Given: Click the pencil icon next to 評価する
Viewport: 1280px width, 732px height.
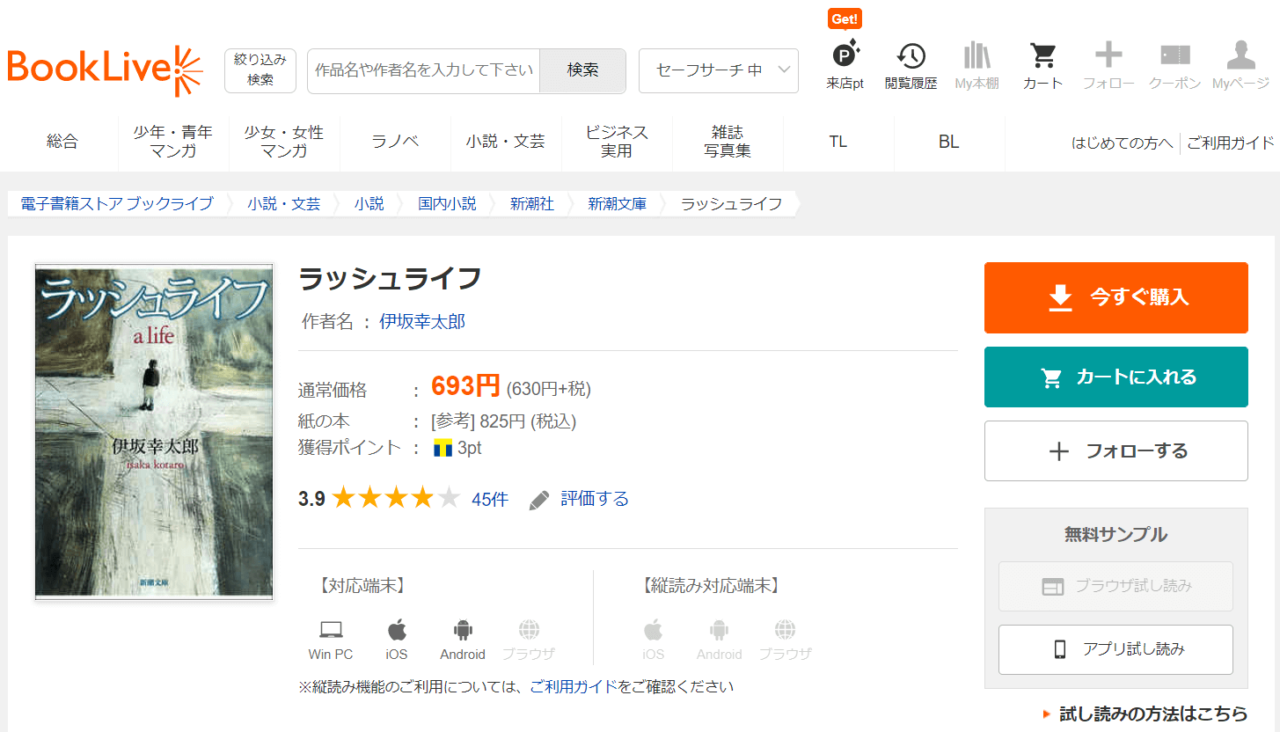Looking at the screenshot, I should pyautogui.click(x=539, y=499).
